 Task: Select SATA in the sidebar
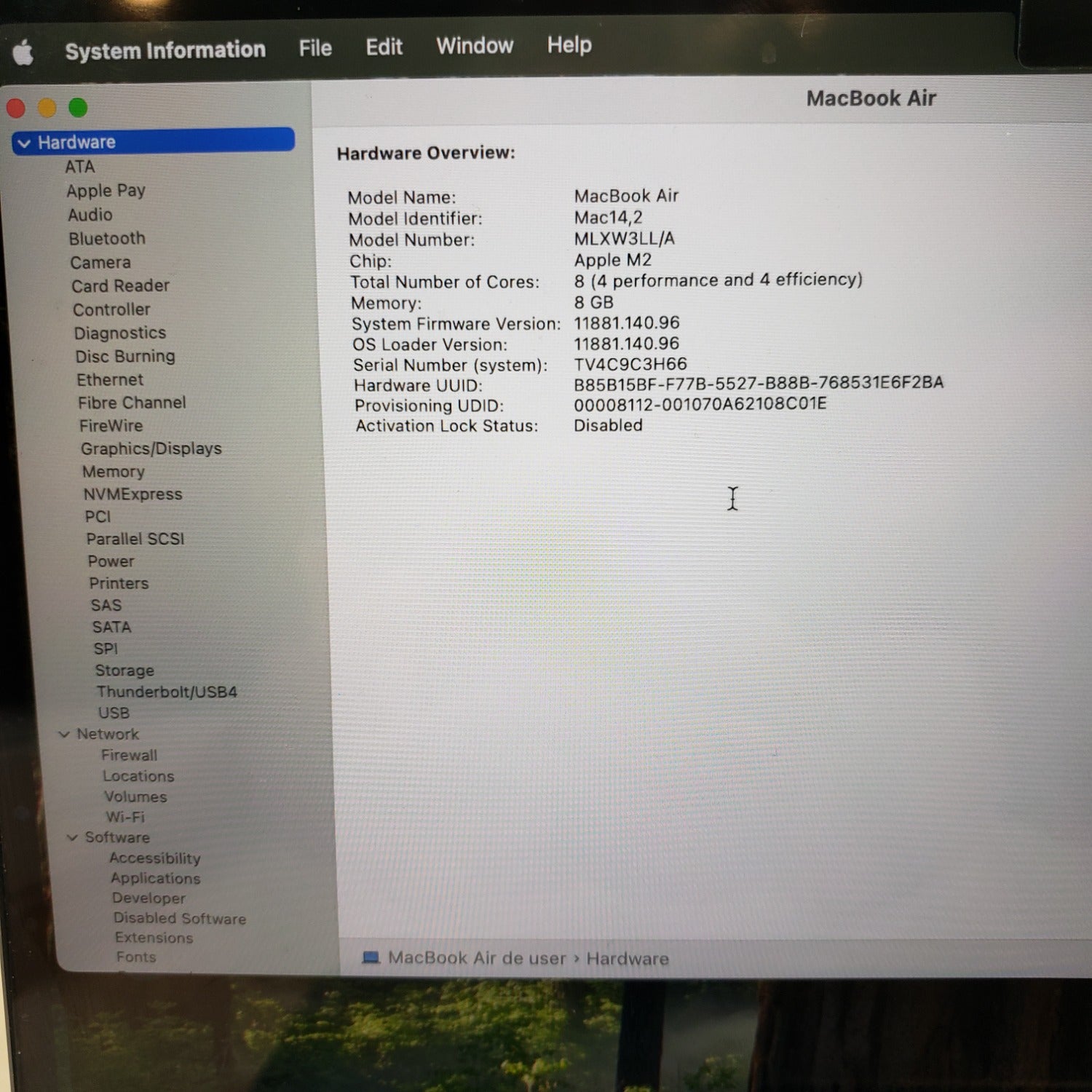[x=111, y=628]
